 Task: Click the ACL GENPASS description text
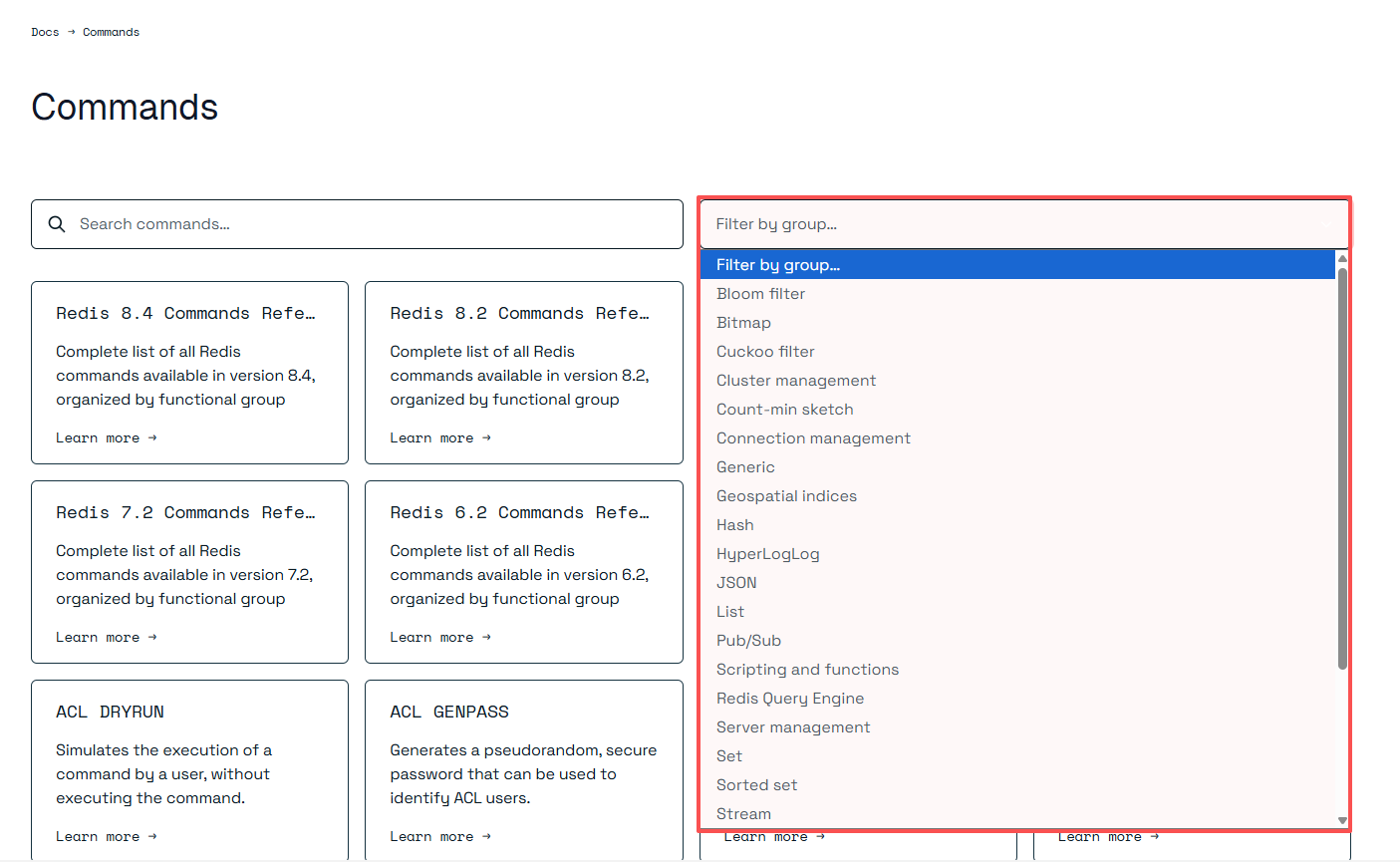pyautogui.click(x=523, y=774)
